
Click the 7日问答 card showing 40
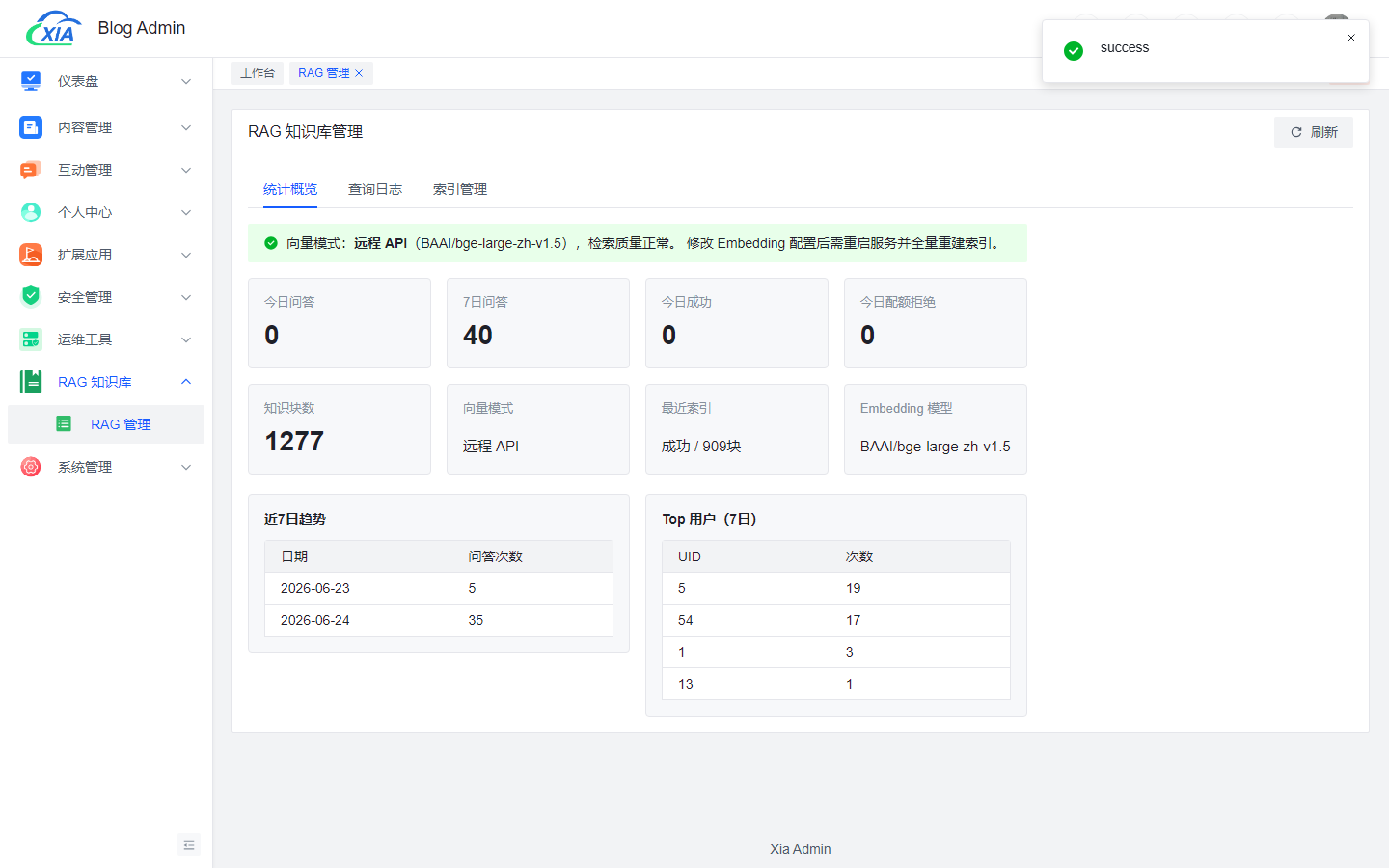click(x=538, y=323)
